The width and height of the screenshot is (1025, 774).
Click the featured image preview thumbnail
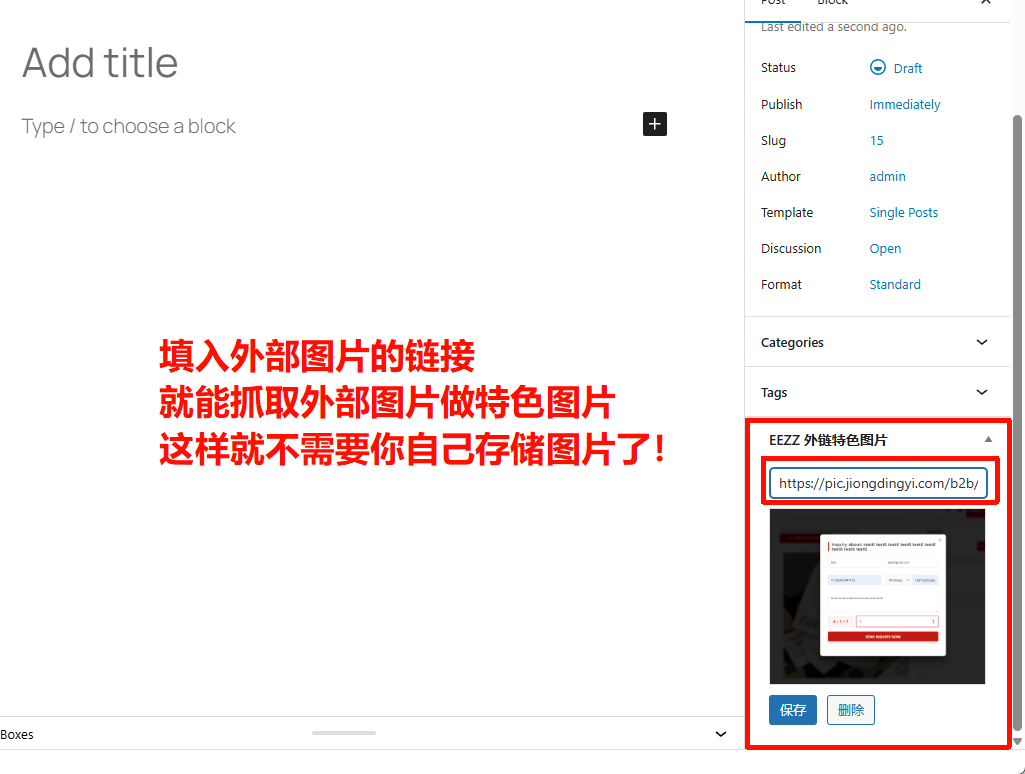pyautogui.click(x=877, y=596)
